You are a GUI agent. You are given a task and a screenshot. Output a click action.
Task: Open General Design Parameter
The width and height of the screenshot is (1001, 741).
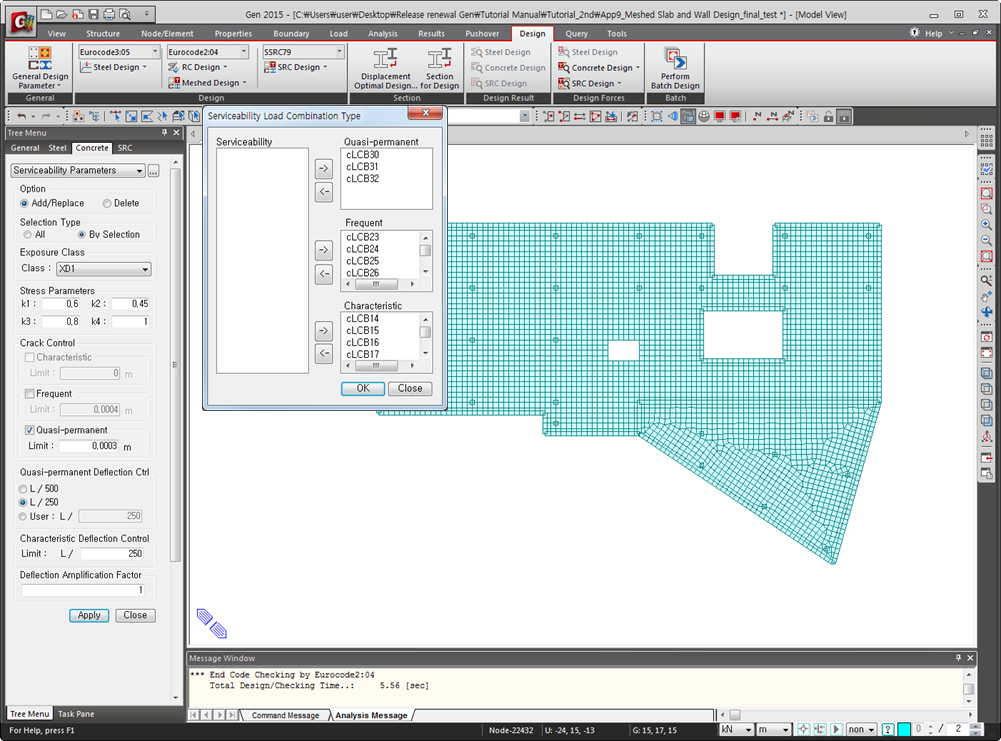pyautogui.click(x=40, y=68)
